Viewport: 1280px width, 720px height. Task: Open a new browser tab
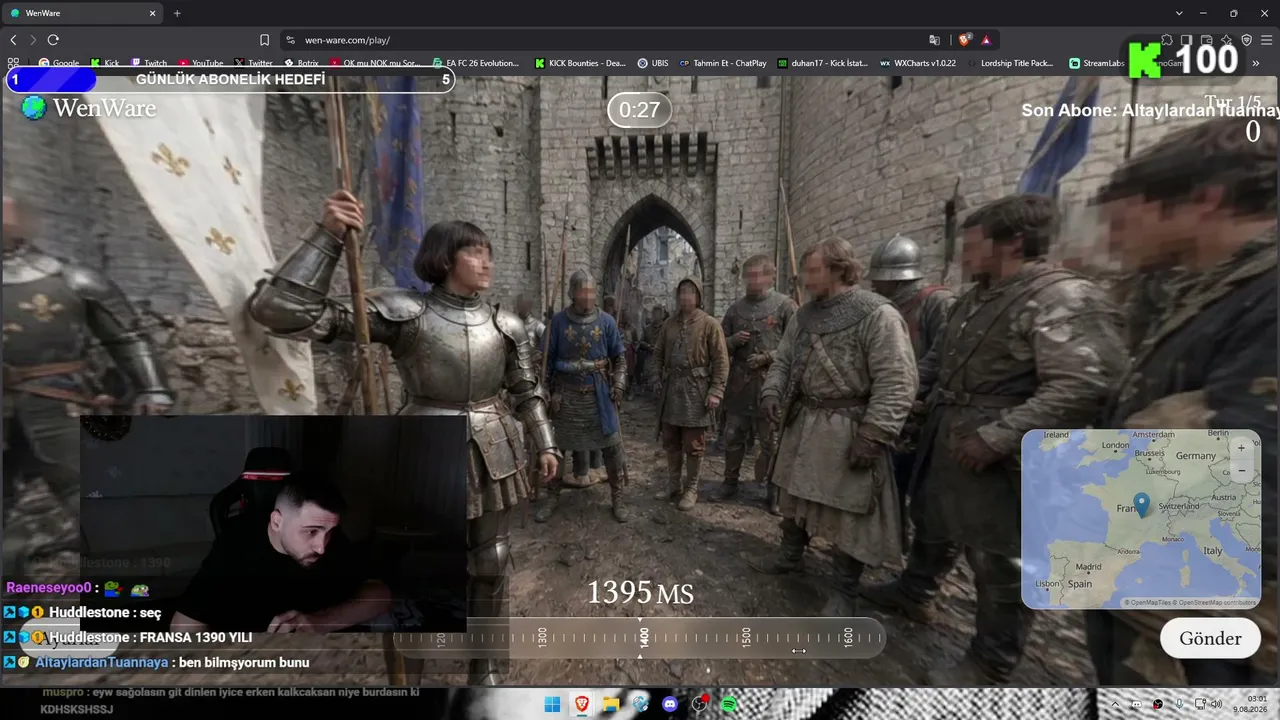click(177, 13)
